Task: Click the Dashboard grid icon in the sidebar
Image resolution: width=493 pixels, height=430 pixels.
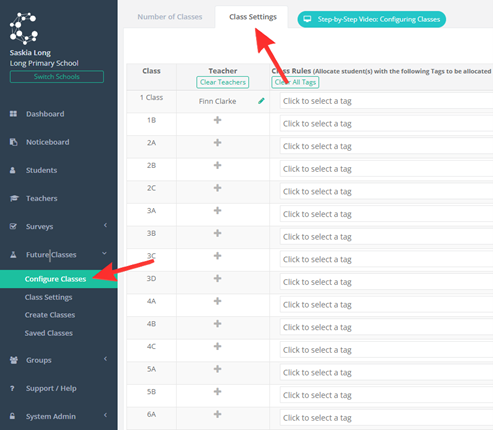Action: pos(13,114)
